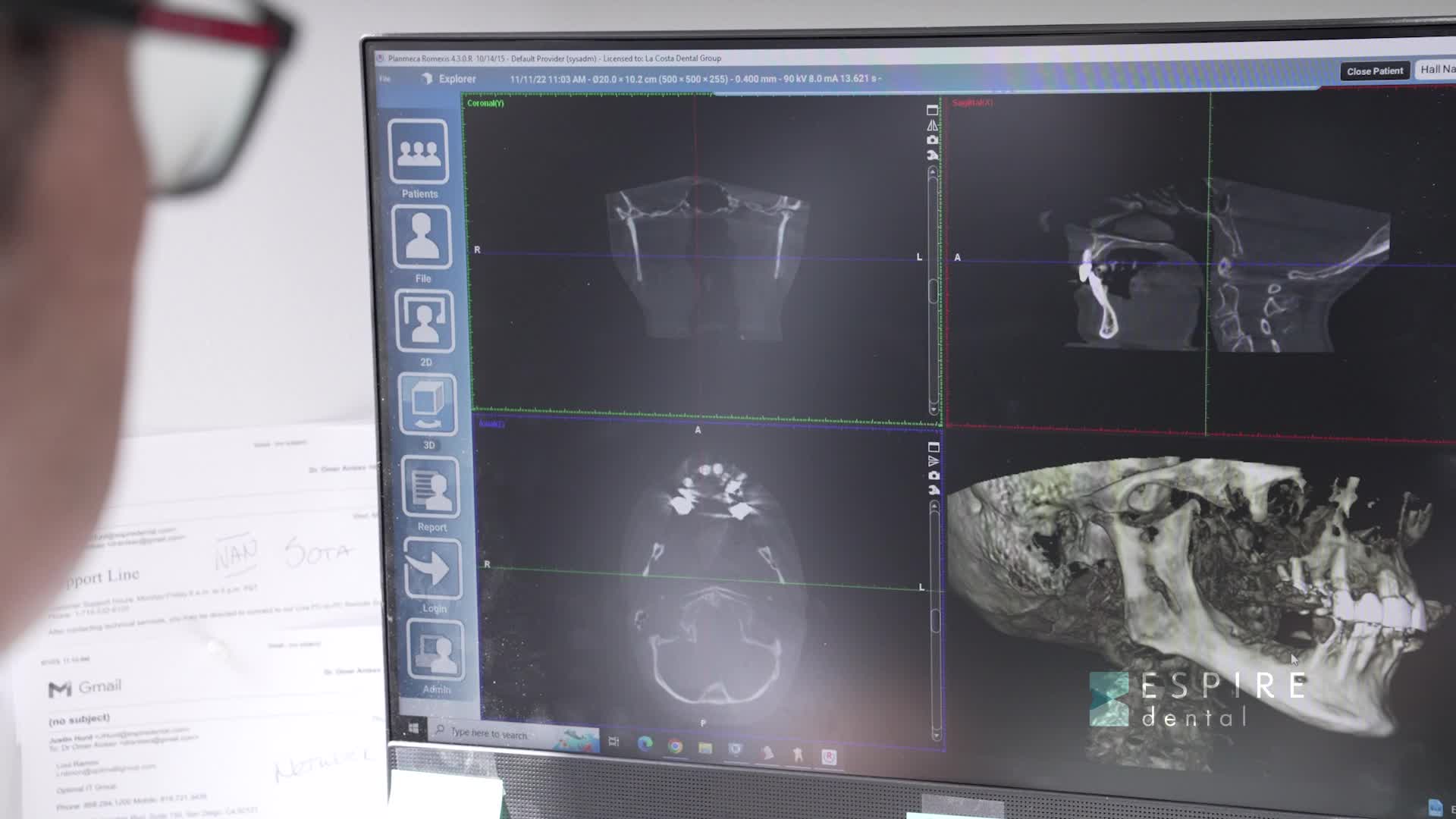The width and height of the screenshot is (1456, 819).
Task: Maximize the Axial view pane
Action: 934,447
